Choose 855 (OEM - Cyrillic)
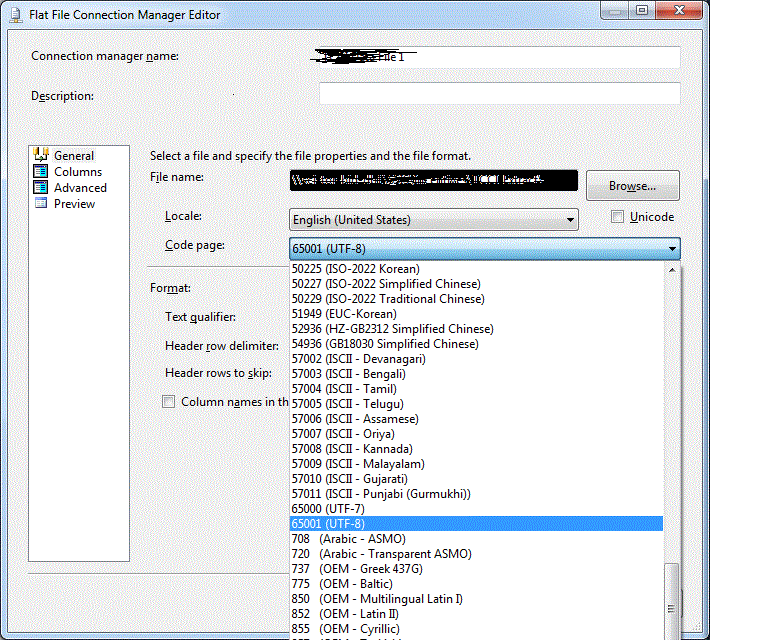The width and height of the screenshot is (768, 640). (x=477, y=629)
